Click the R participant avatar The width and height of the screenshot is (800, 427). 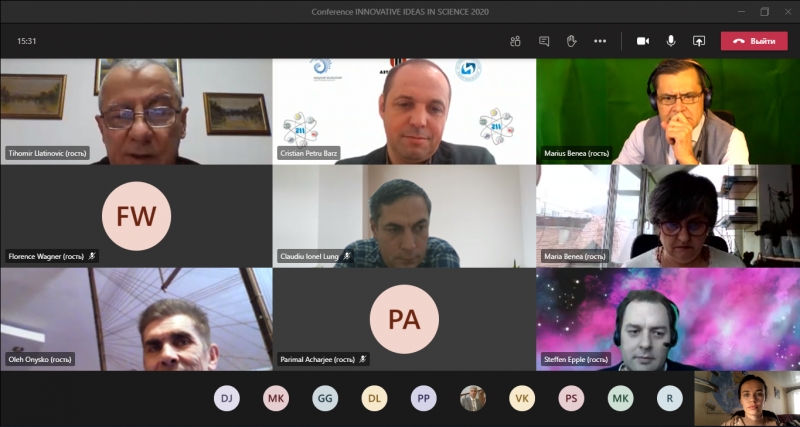pos(669,398)
